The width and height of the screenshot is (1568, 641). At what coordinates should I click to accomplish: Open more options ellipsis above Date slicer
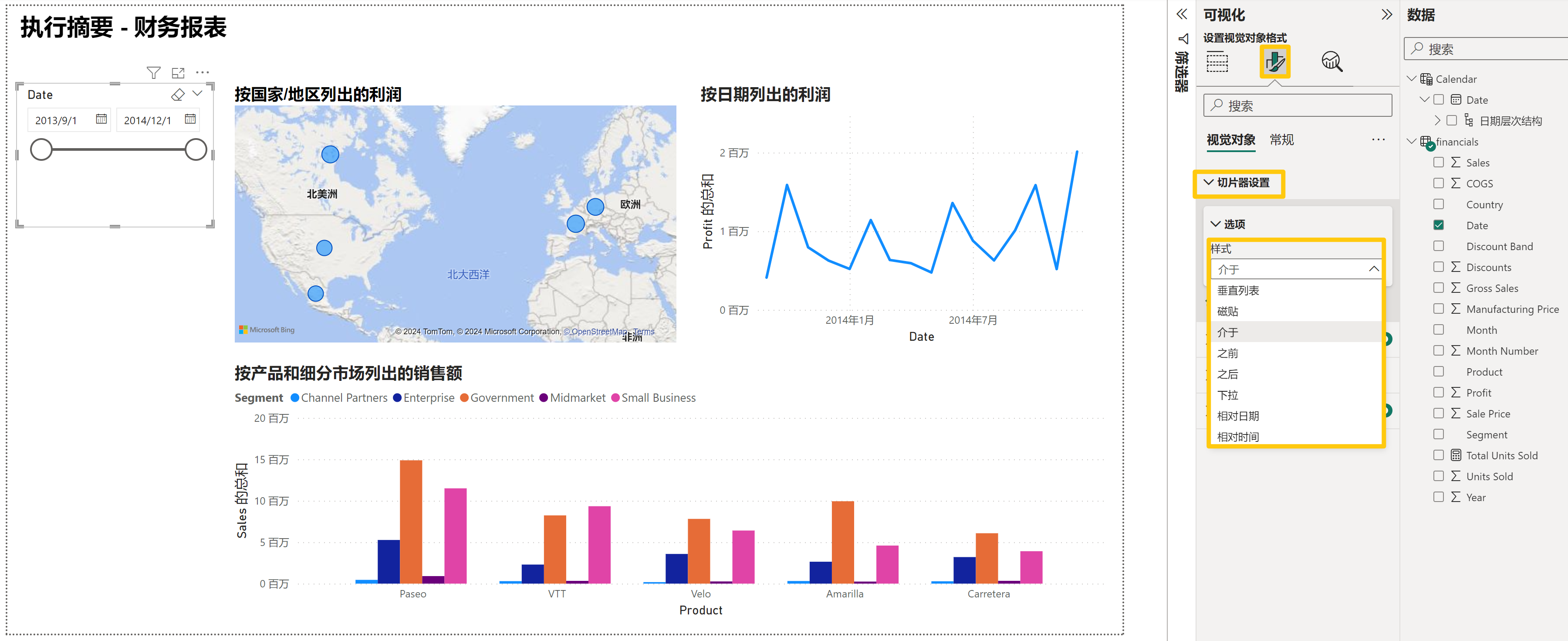click(x=202, y=72)
